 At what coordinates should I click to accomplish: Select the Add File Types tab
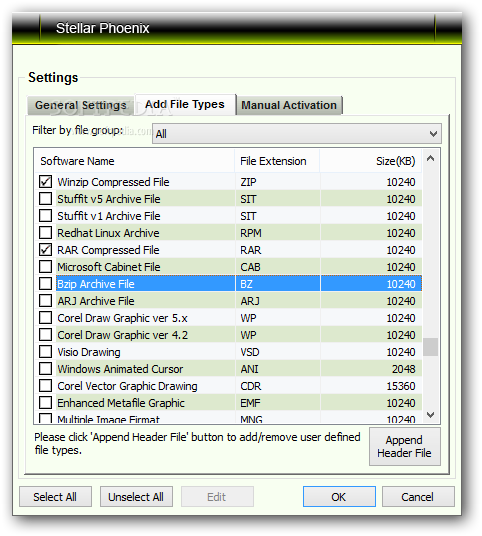click(185, 104)
